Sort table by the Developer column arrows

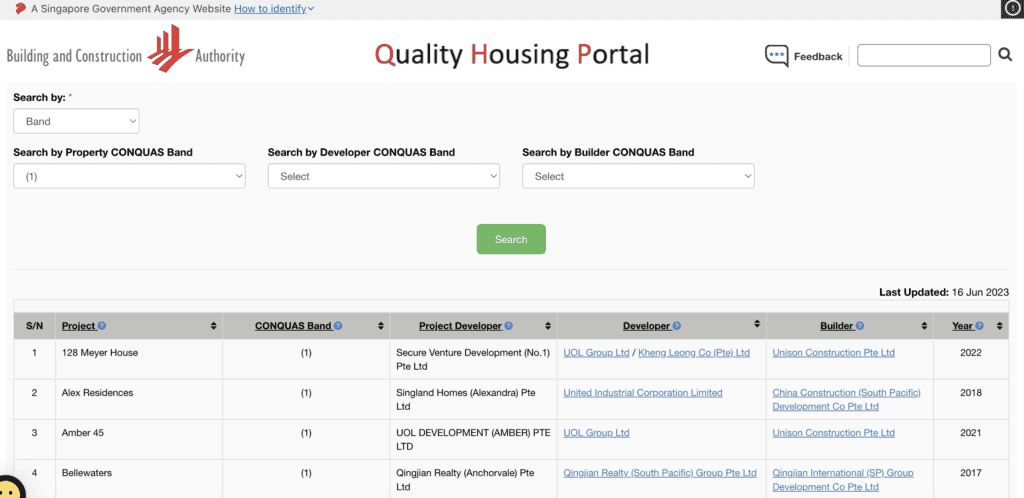point(756,326)
